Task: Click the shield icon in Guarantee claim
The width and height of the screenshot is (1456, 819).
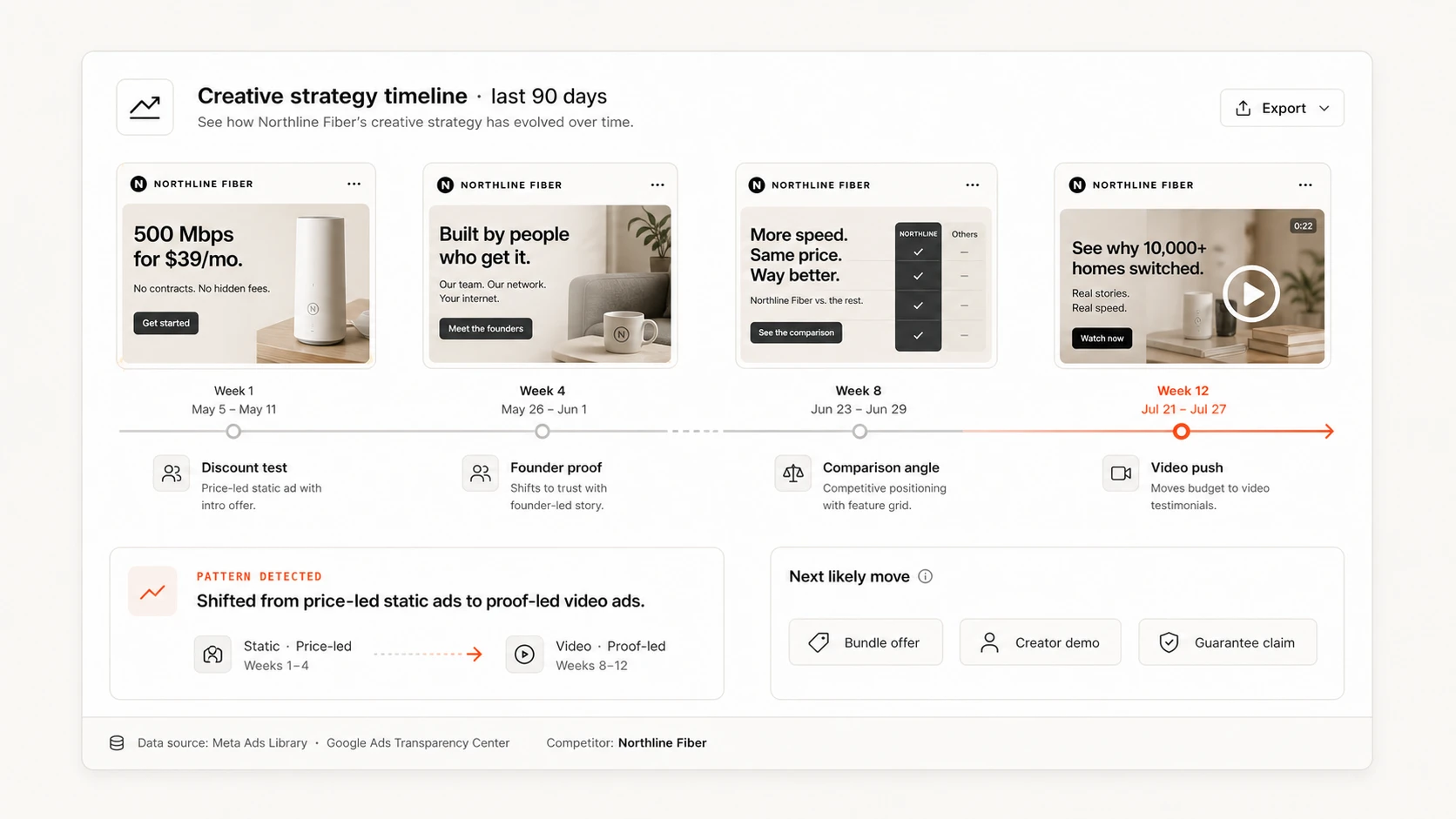Action: pos(1169,642)
